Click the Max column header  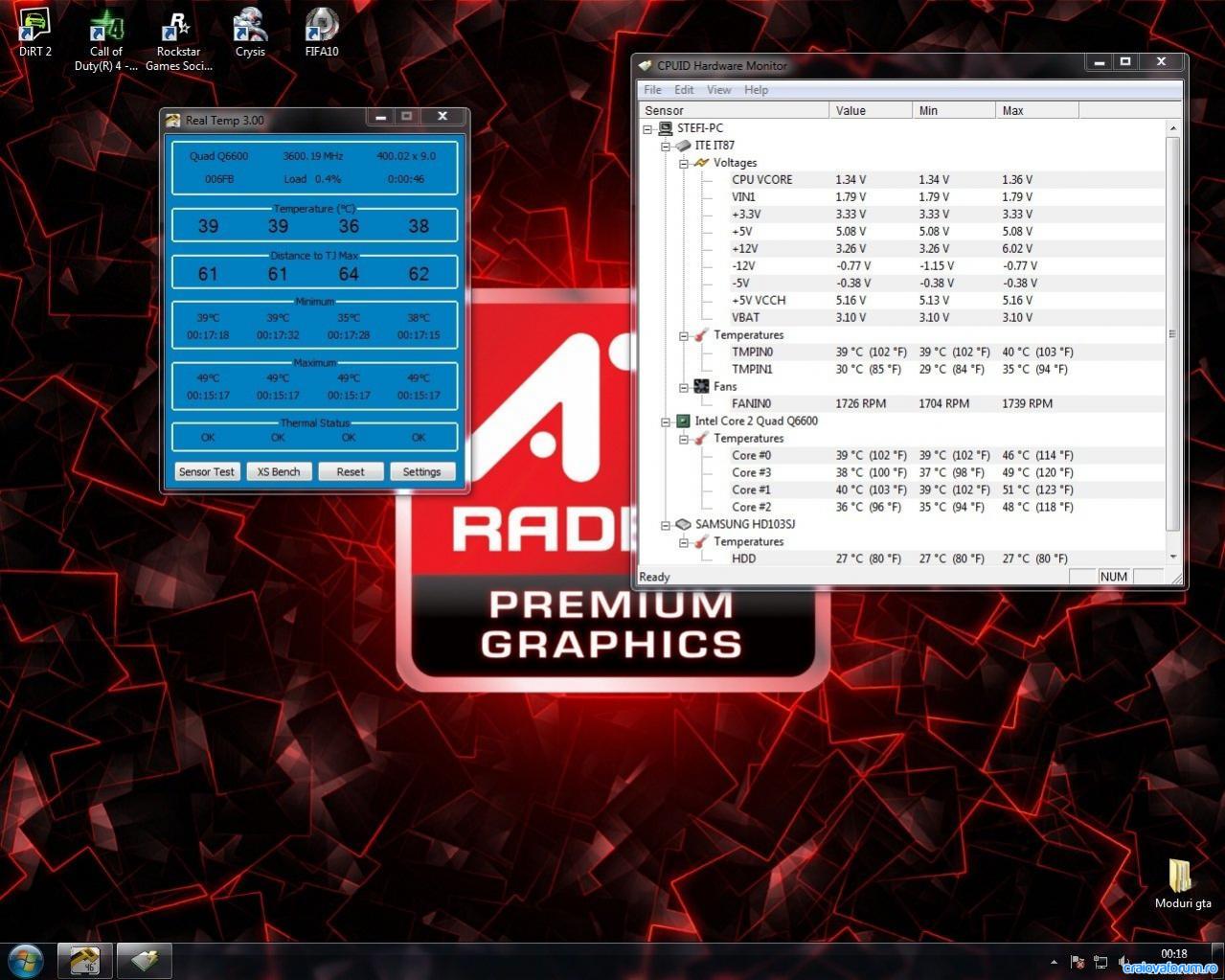(x=1037, y=110)
